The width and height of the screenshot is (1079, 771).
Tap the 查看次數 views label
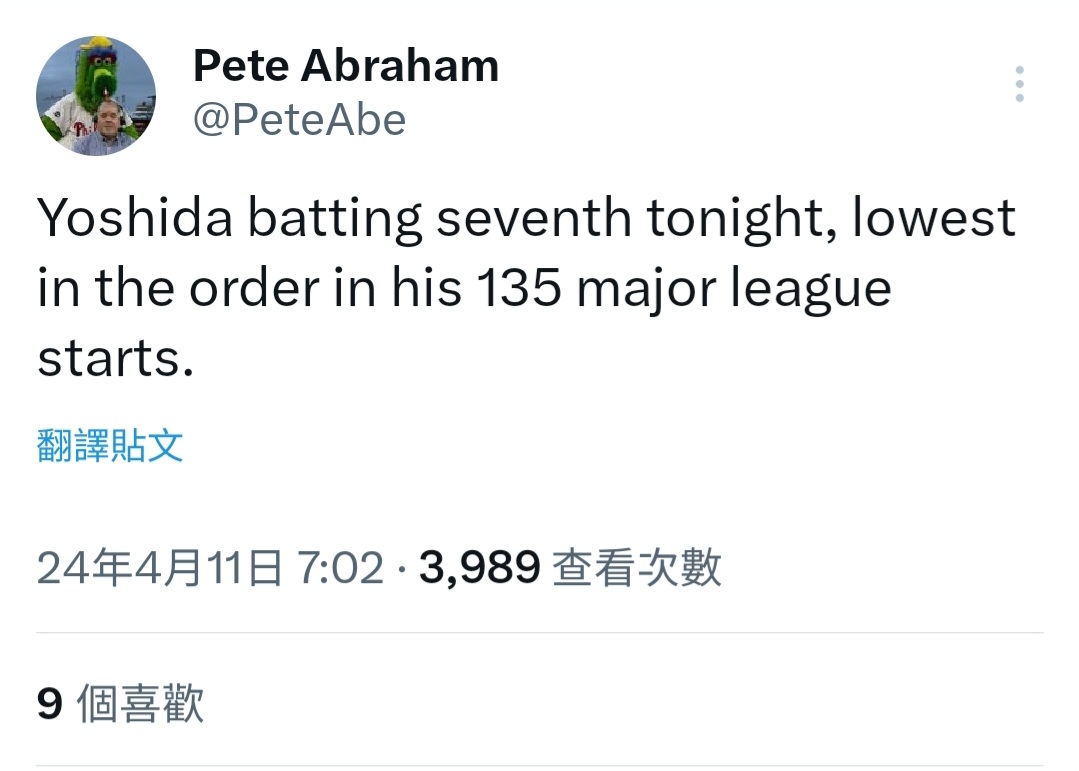click(x=636, y=568)
